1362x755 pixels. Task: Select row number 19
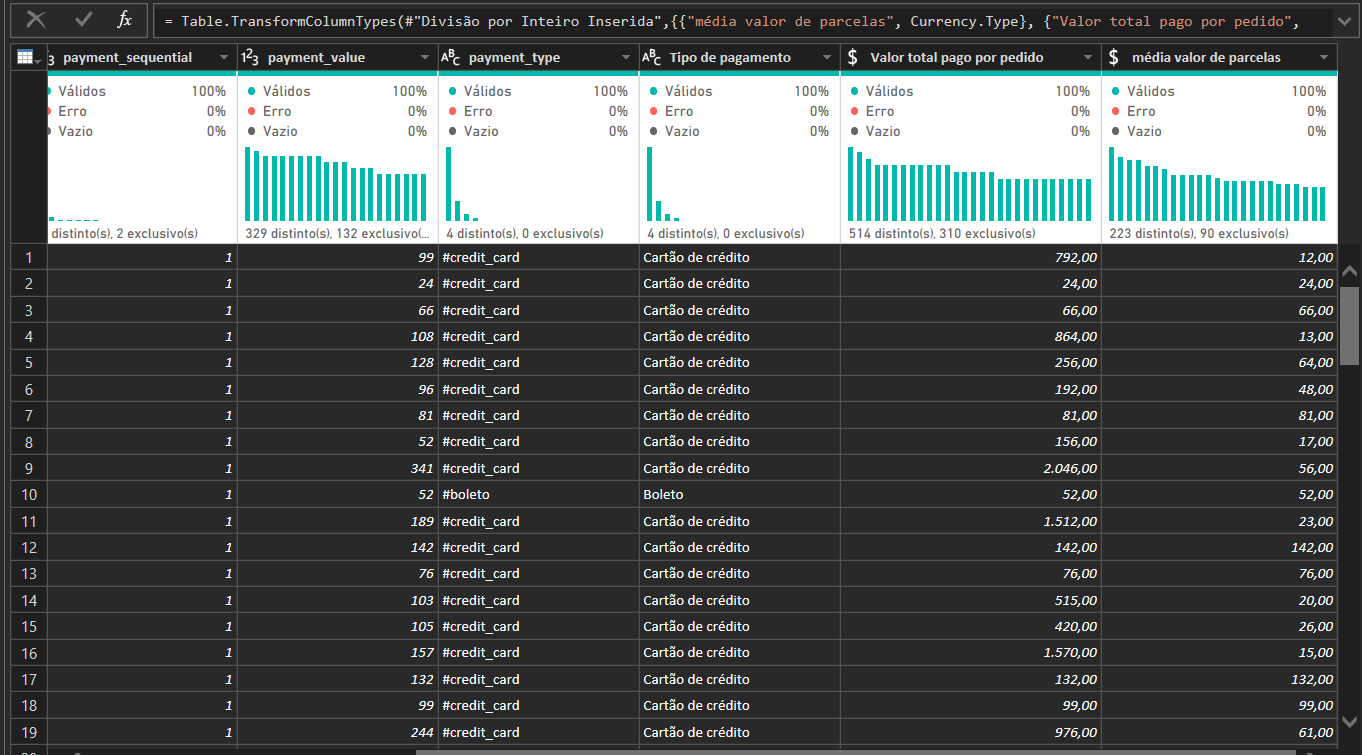(x=29, y=732)
